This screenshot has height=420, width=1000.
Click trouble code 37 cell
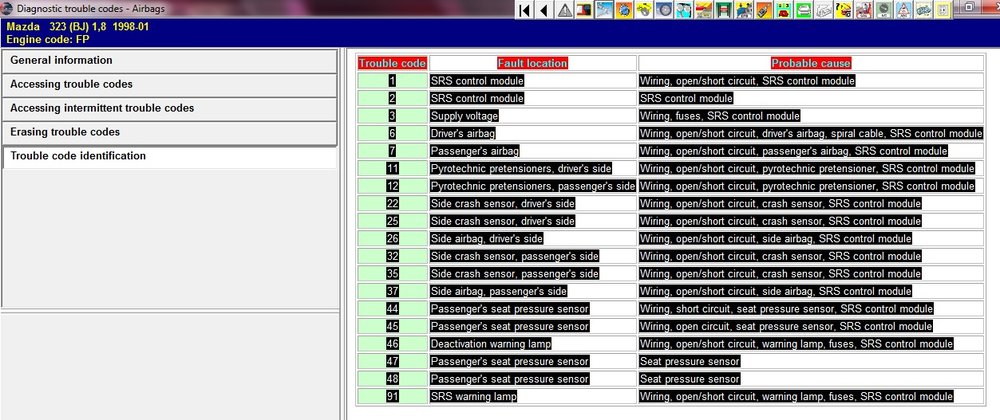[x=392, y=291]
